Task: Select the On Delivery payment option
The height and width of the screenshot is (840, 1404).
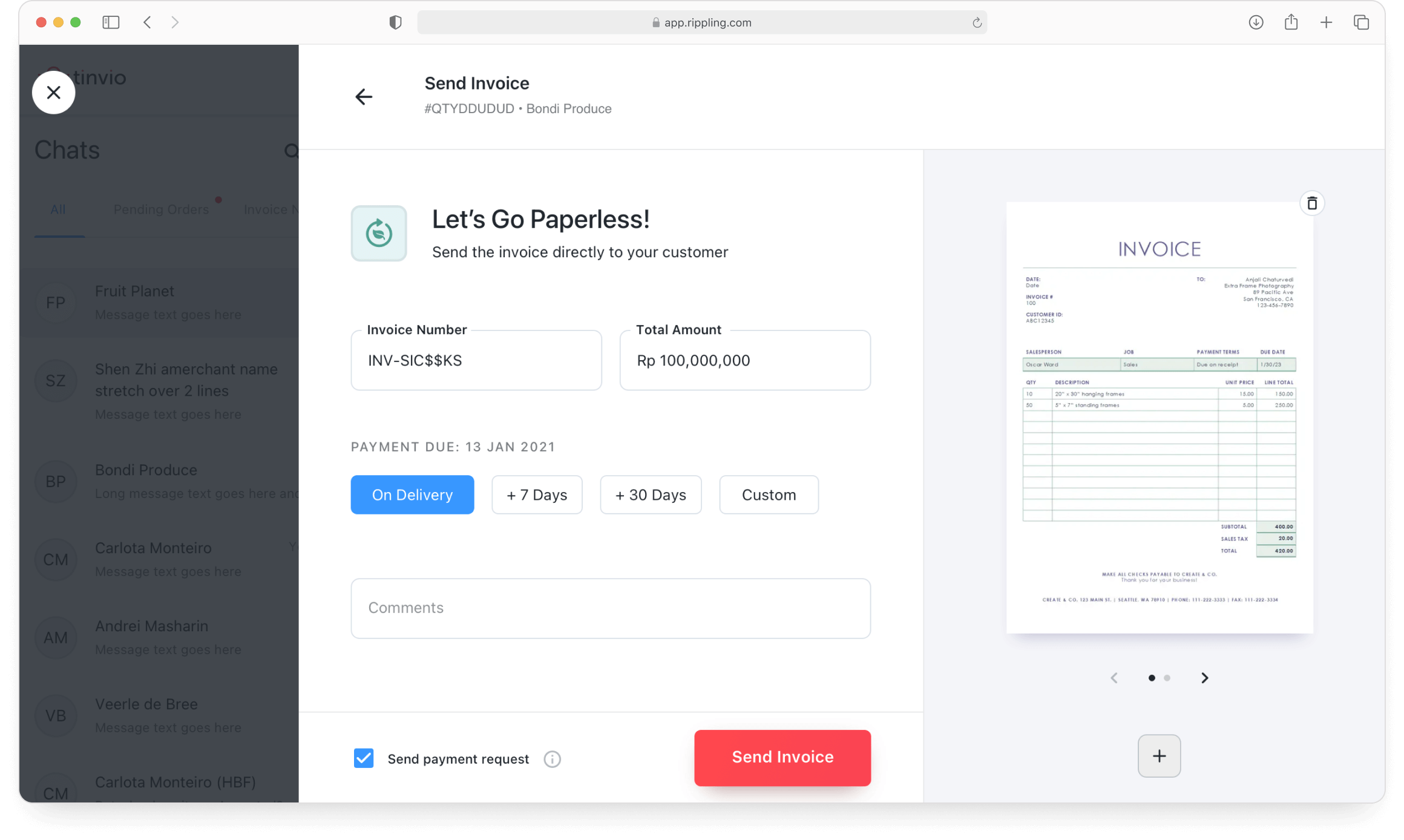Action: pyautogui.click(x=412, y=494)
